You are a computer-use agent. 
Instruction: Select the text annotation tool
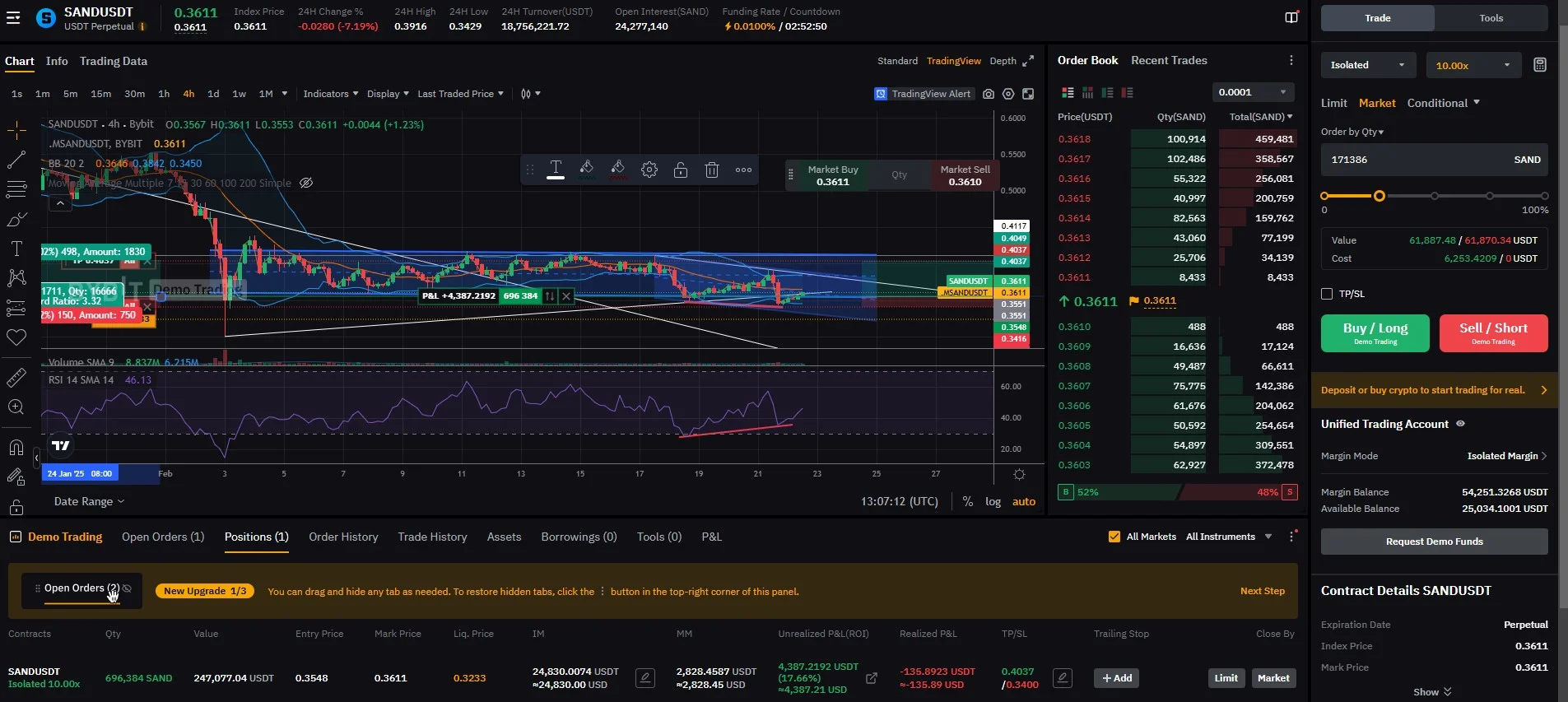click(16, 249)
